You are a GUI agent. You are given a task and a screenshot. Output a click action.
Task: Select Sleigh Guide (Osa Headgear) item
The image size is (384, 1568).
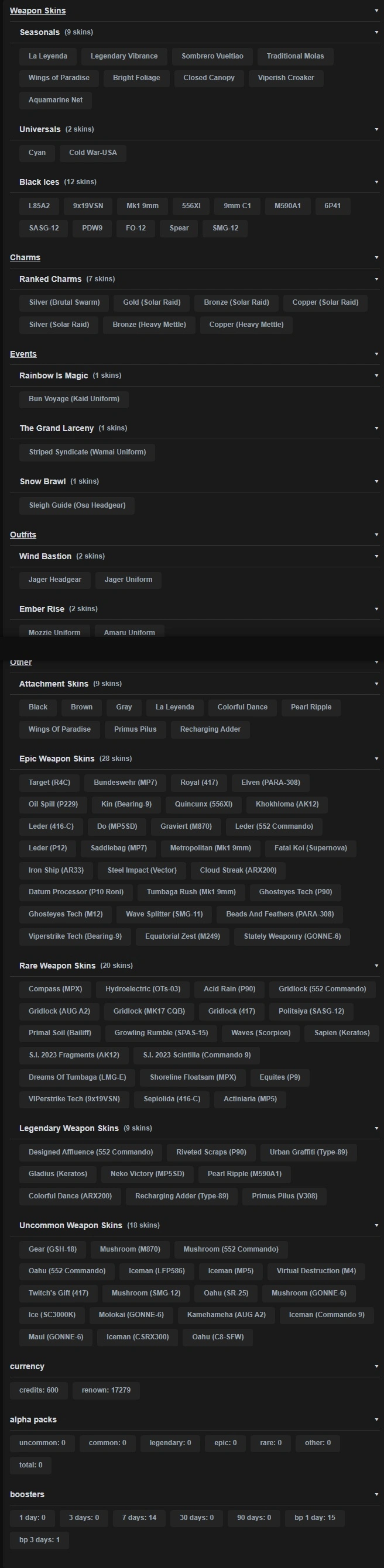[77, 505]
